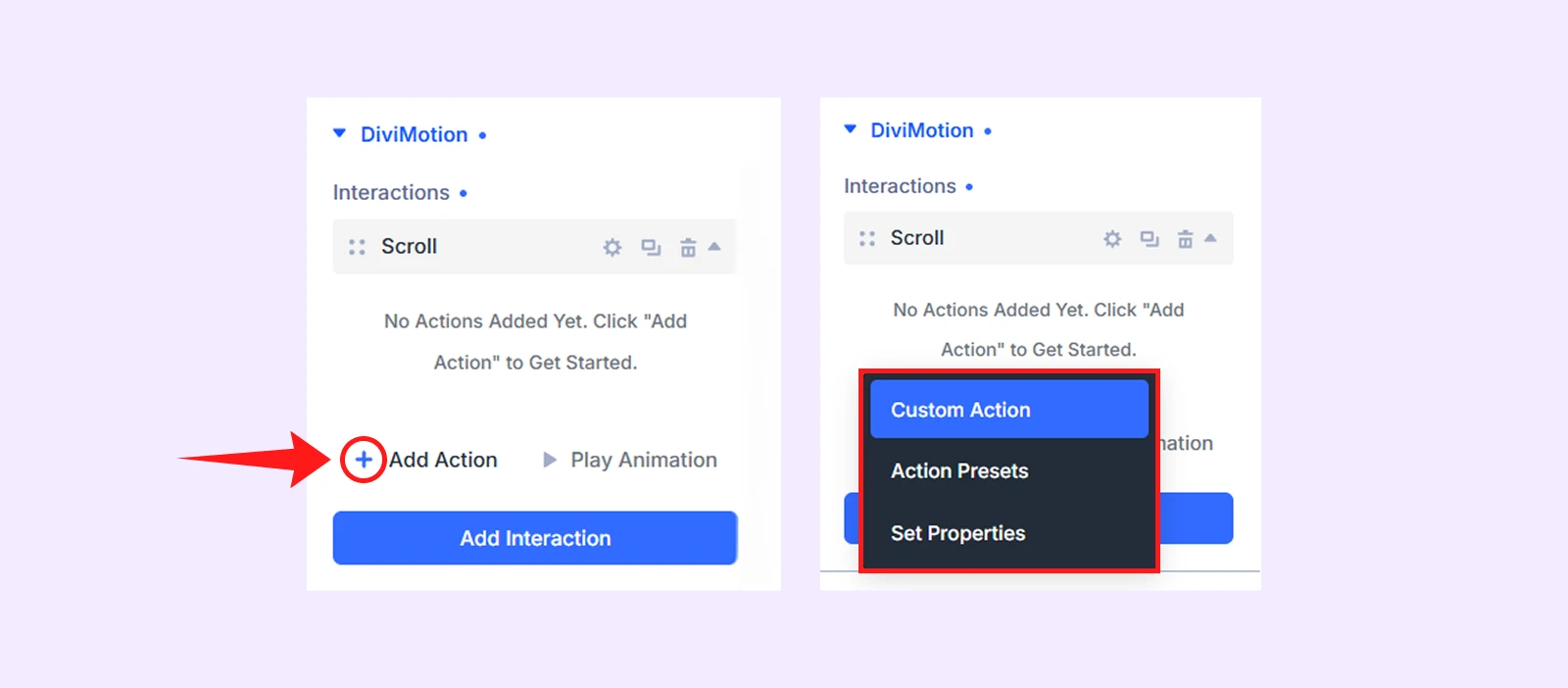Select Custom Action from the dropdown menu

(x=1009, y=409)
